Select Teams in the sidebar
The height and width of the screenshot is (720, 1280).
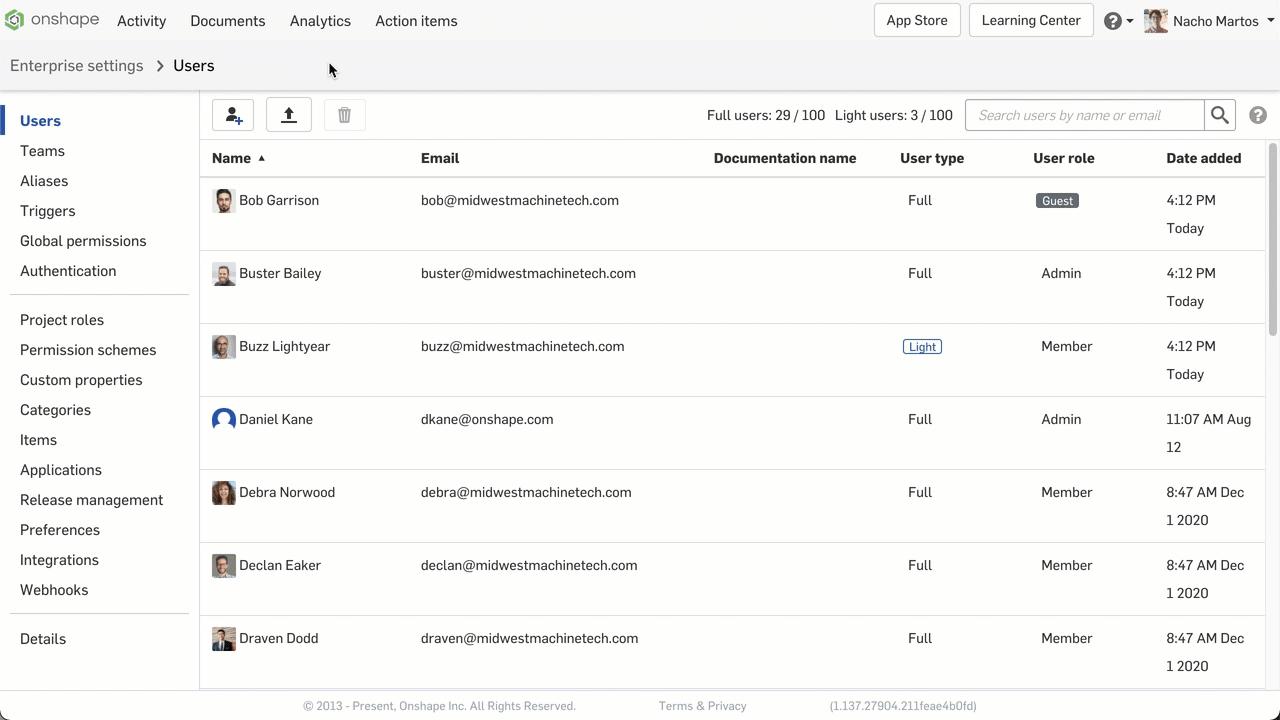click(x=42, y=151)
